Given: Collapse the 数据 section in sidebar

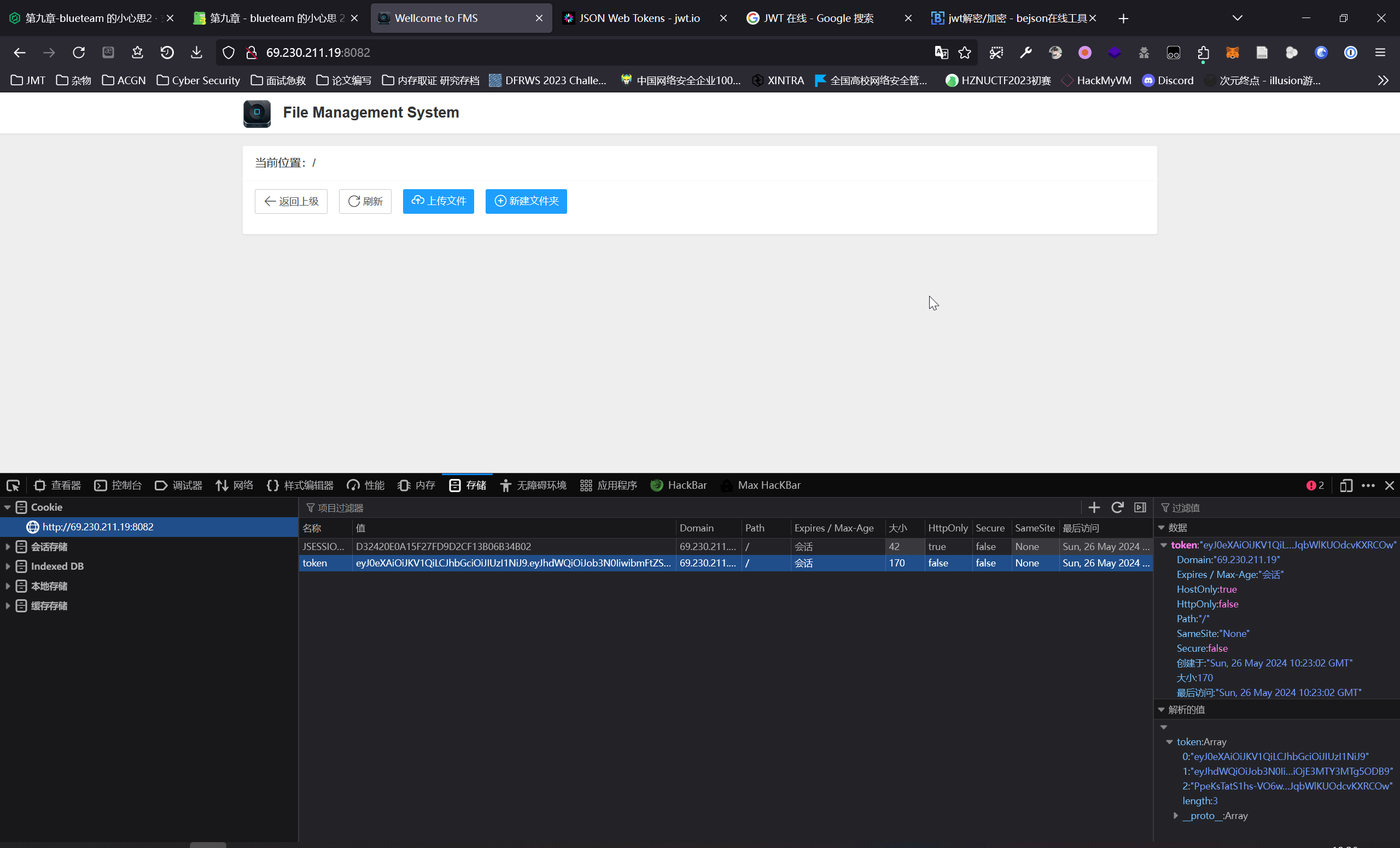Looking at the screenshot, I should 1162,528.
